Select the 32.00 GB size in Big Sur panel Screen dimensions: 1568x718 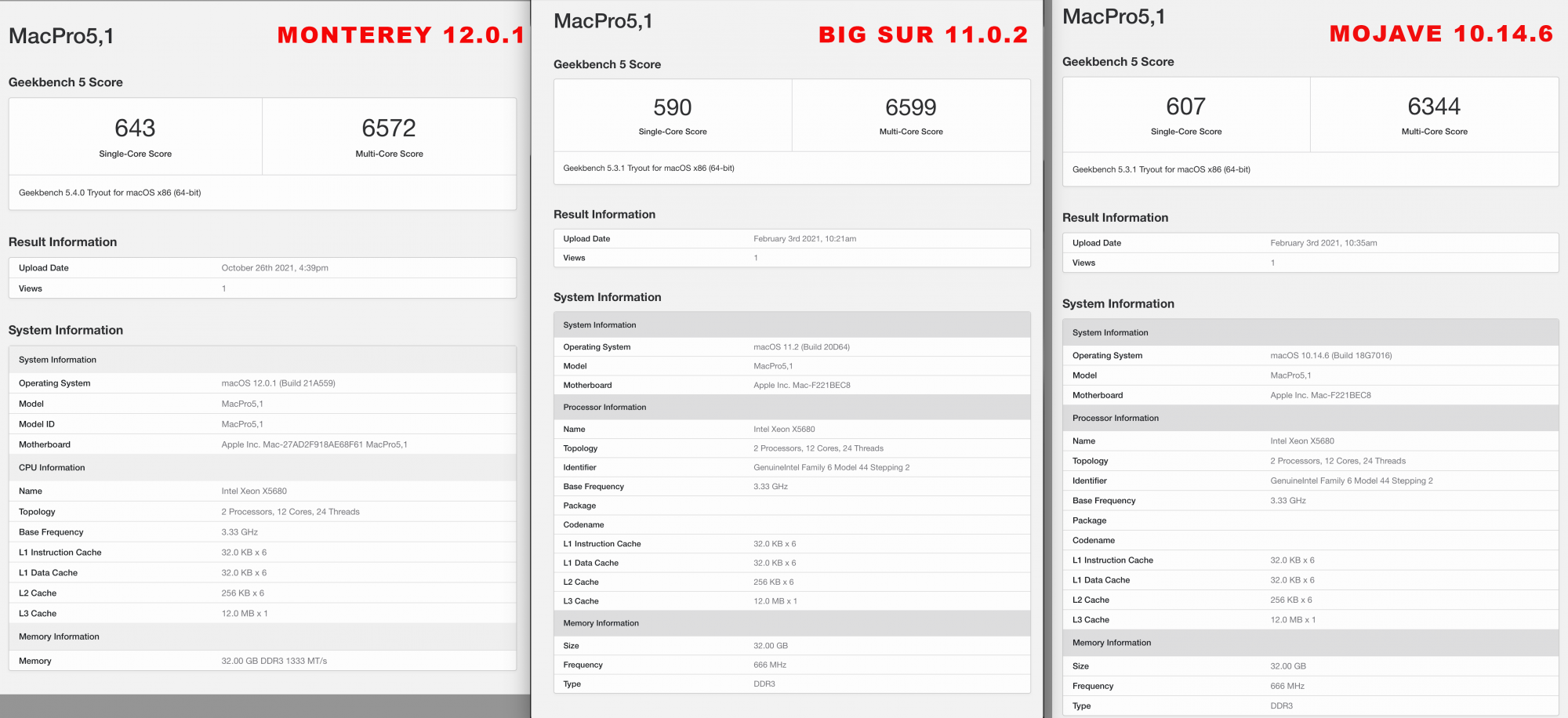pos(771,646)
